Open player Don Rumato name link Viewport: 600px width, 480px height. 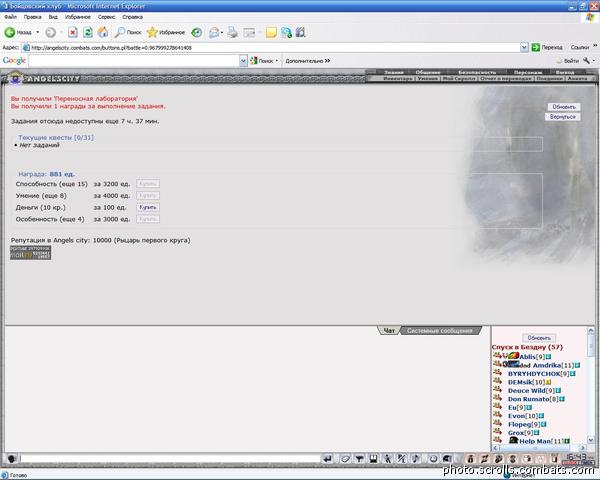pos(528,399)
